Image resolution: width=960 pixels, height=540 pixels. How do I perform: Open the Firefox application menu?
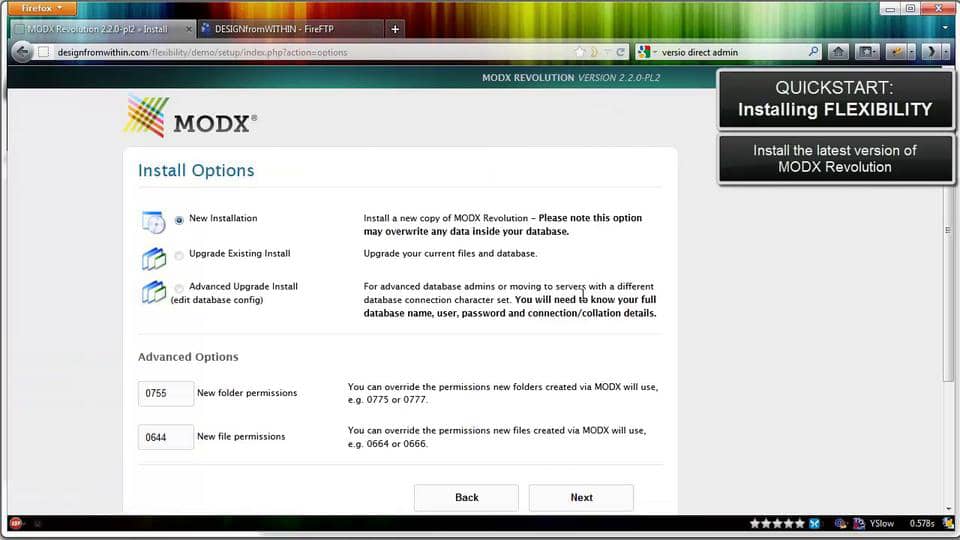tap(42, 8)
